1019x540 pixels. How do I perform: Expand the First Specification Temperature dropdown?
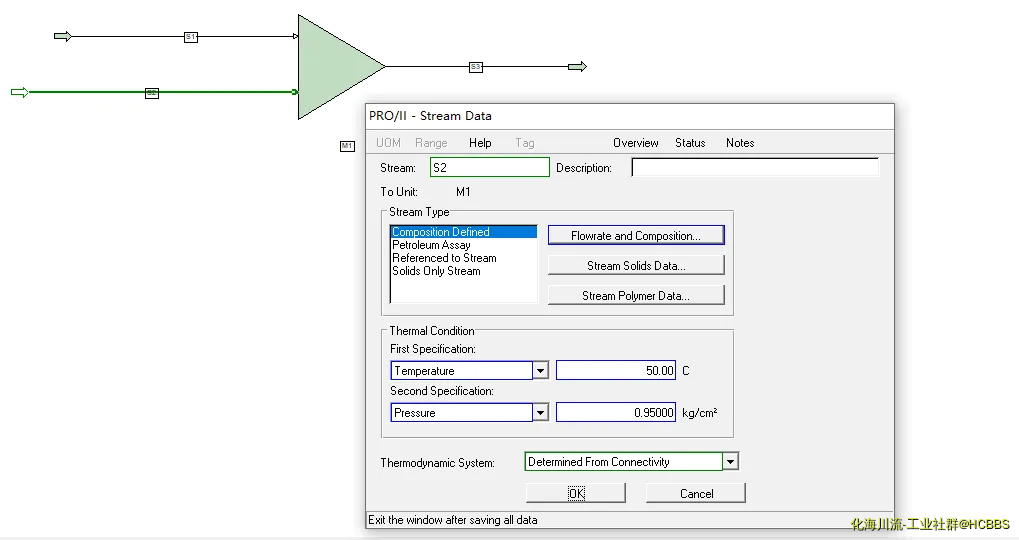[x=541, y=371]
